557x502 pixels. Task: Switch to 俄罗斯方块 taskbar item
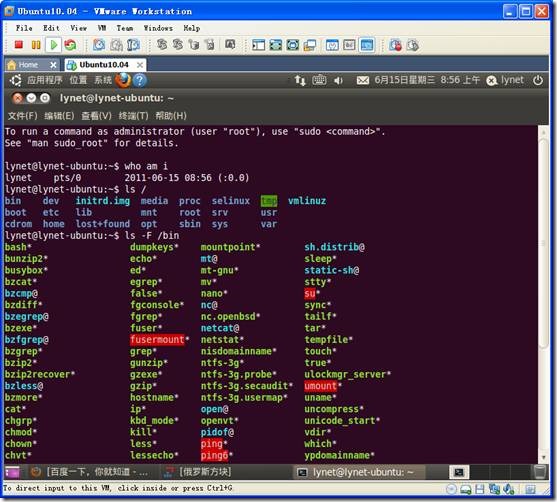coord(198,472)
